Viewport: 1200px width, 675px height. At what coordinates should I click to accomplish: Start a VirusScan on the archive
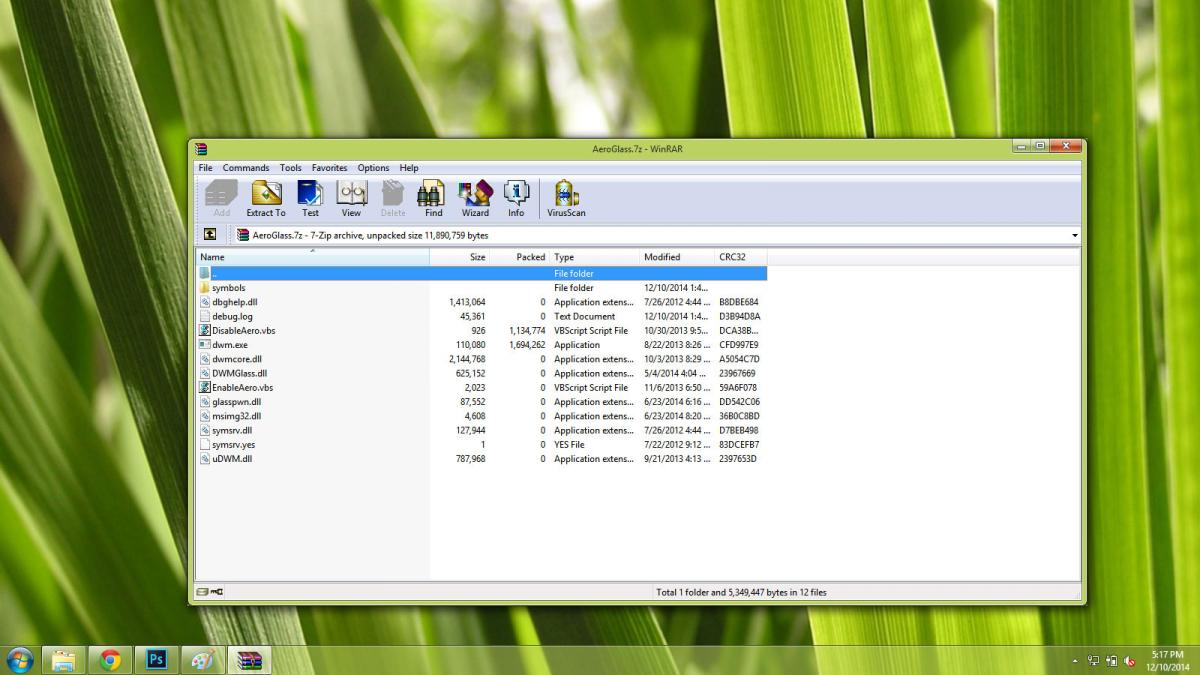[x=567, y=198]
